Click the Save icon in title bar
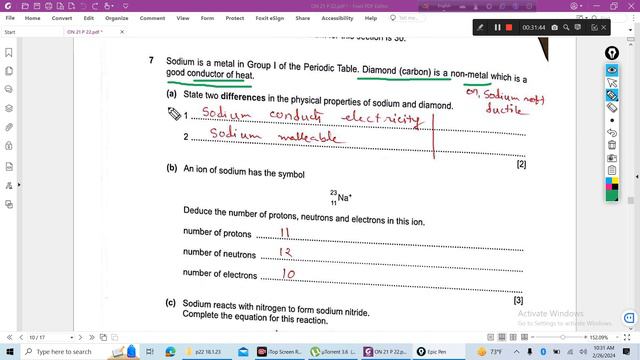This screenshot has height=360, width=640. [37, 6]
